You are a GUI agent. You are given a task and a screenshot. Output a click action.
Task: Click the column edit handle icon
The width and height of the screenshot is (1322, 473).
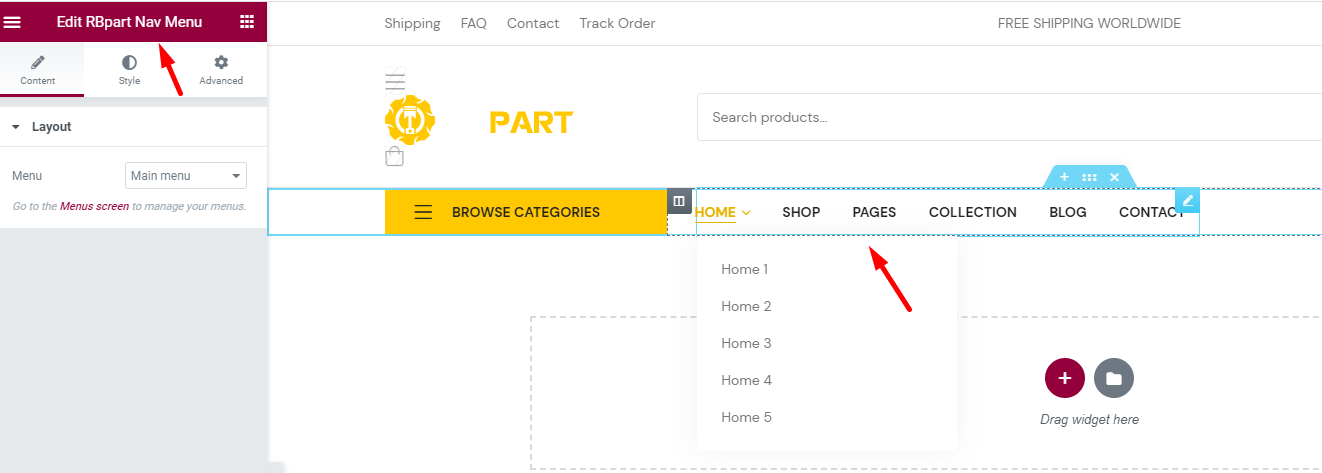[x=679, y=201]
